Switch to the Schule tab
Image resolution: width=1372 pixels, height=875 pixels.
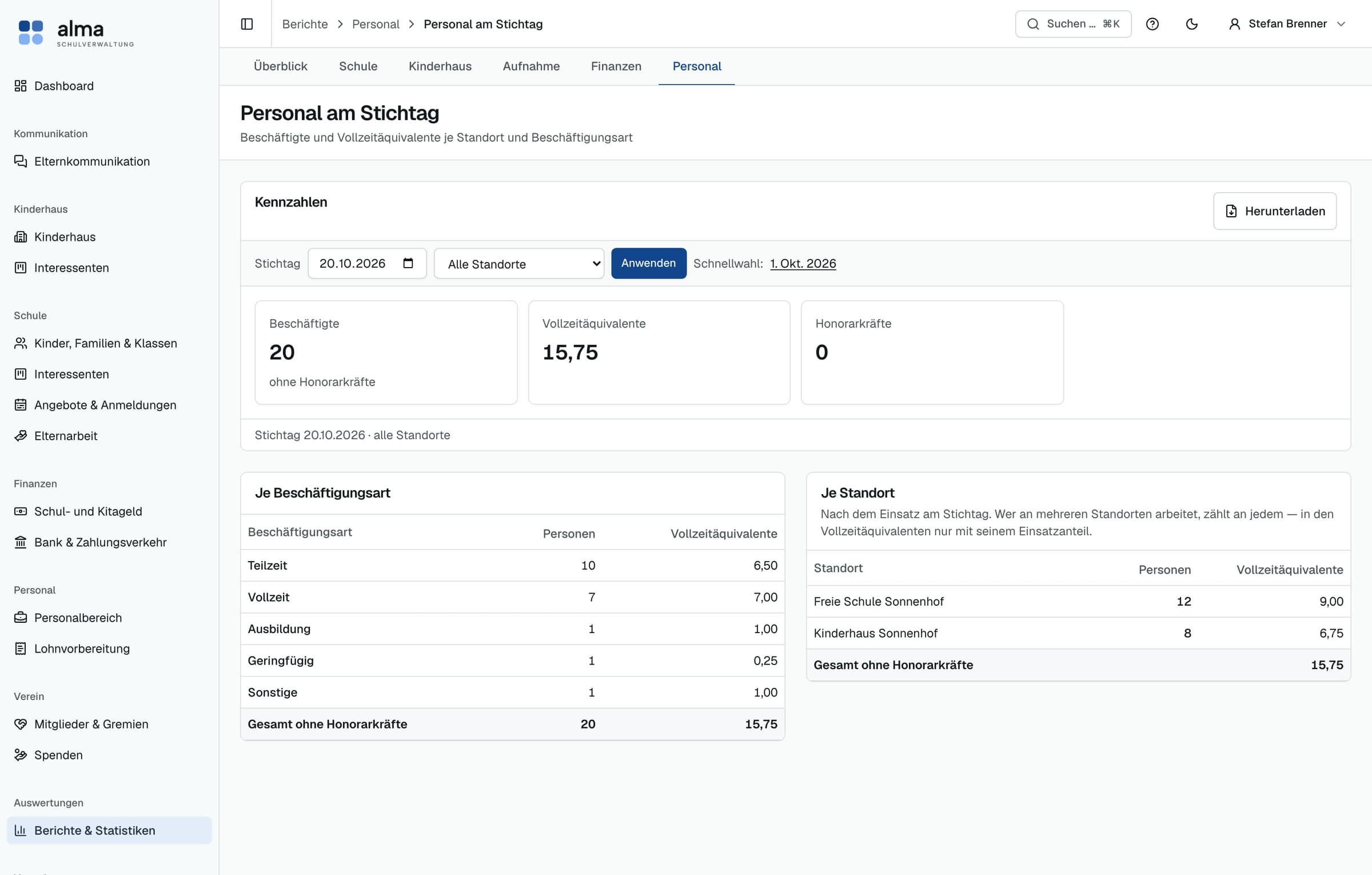pos(358,66)
